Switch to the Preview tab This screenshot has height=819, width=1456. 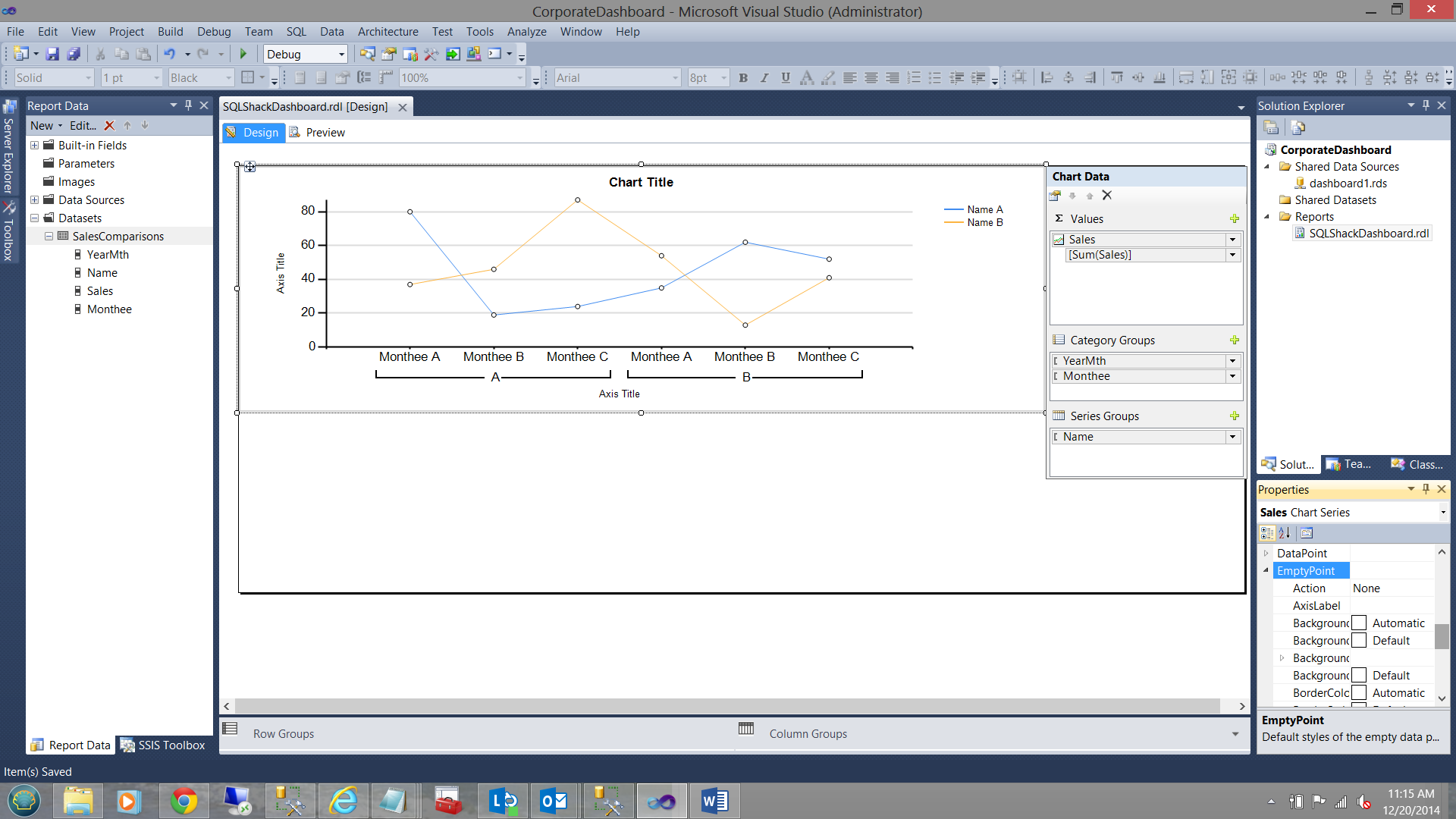coord(318,133)
